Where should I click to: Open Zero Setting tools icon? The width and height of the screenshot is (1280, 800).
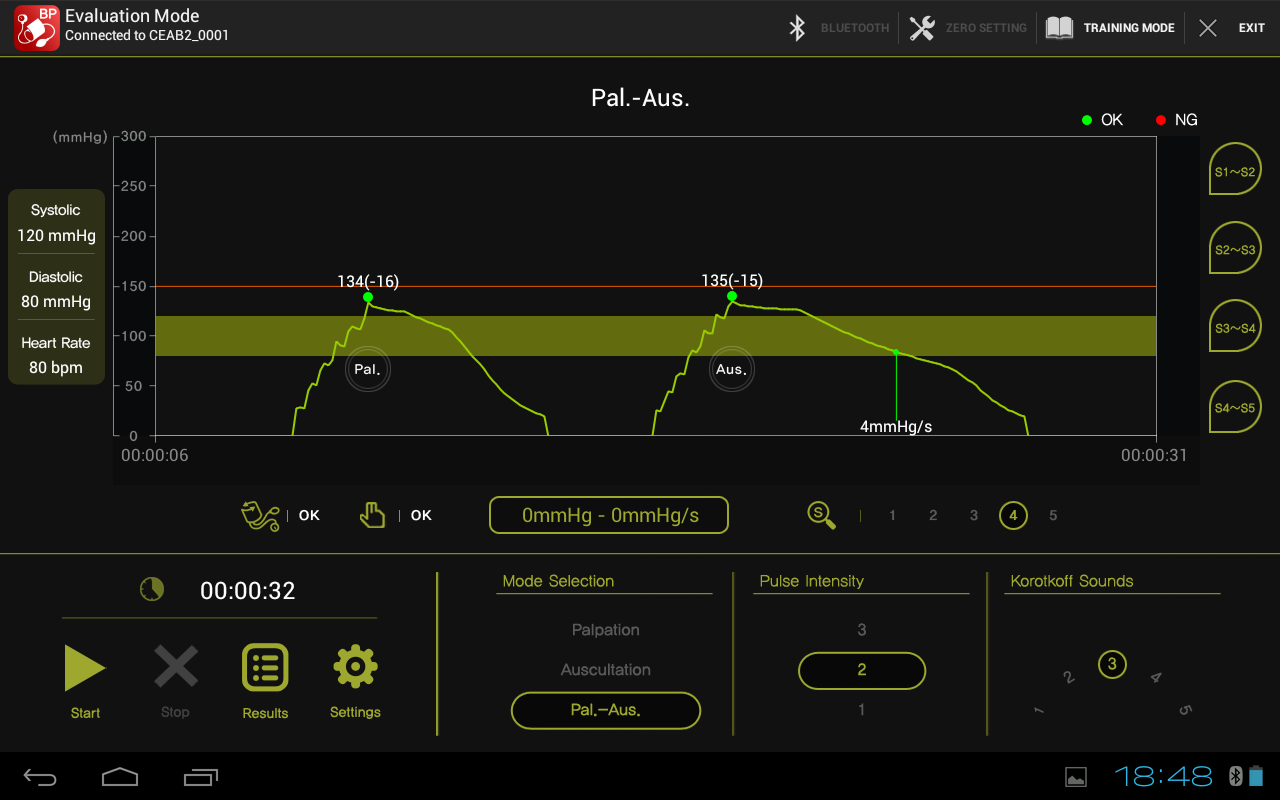pyautogui.click(x=922, y=28)
